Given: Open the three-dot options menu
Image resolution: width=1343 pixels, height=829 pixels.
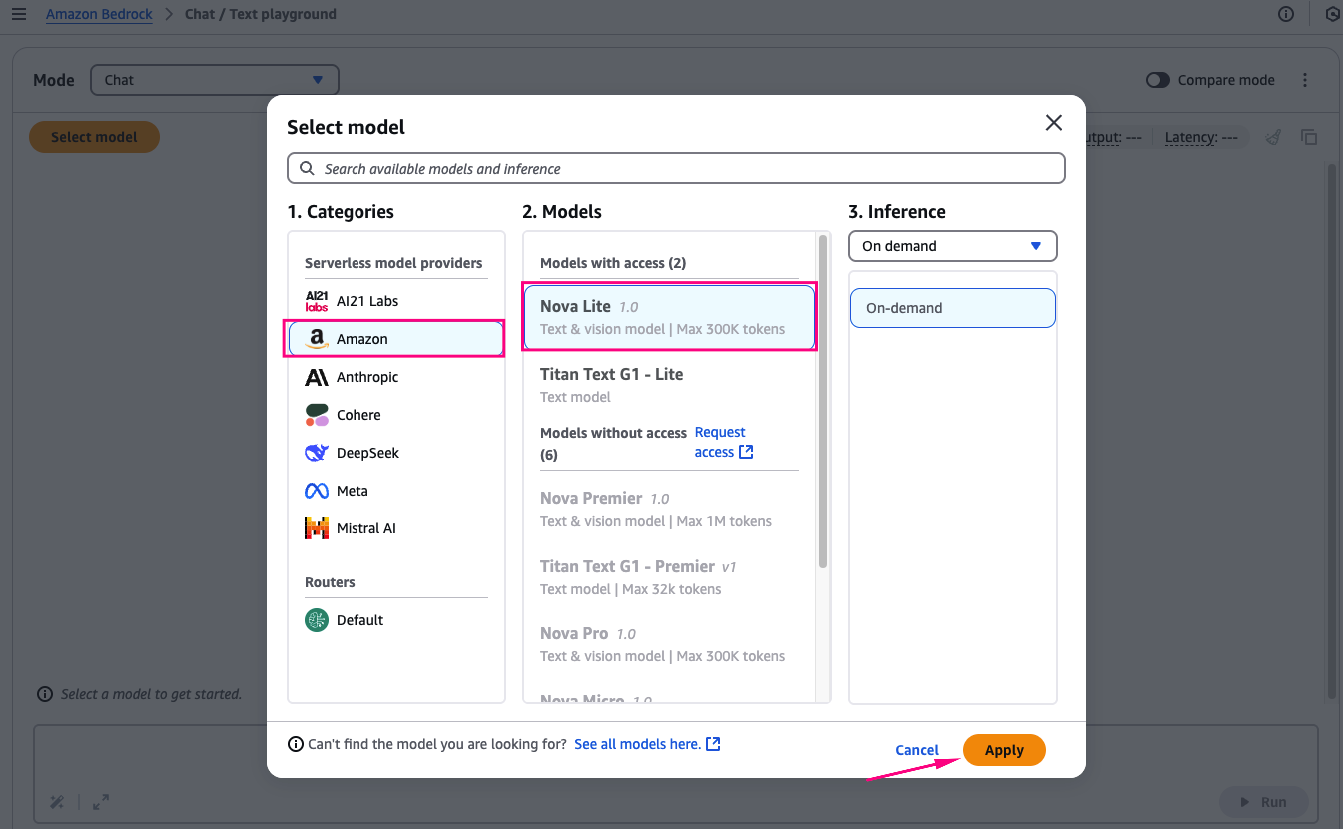Looking at the screenshot, I should point(1305,80).
